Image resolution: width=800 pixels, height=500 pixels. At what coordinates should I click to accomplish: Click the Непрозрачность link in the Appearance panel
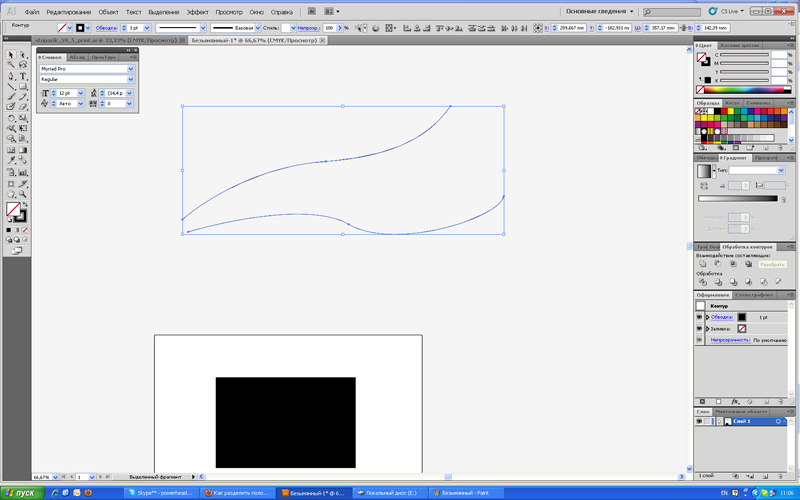[730, 340]
